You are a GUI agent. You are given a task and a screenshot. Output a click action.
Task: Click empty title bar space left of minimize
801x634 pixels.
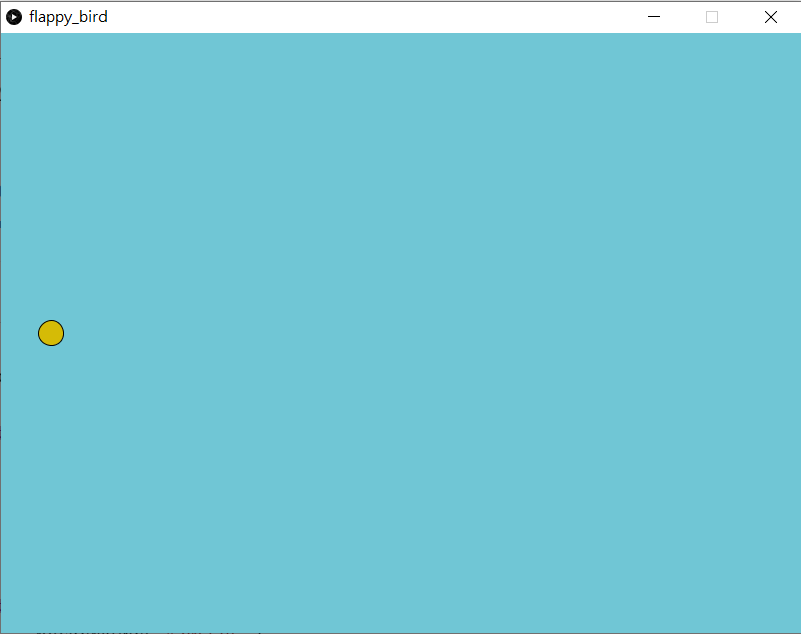pos(400,17)
